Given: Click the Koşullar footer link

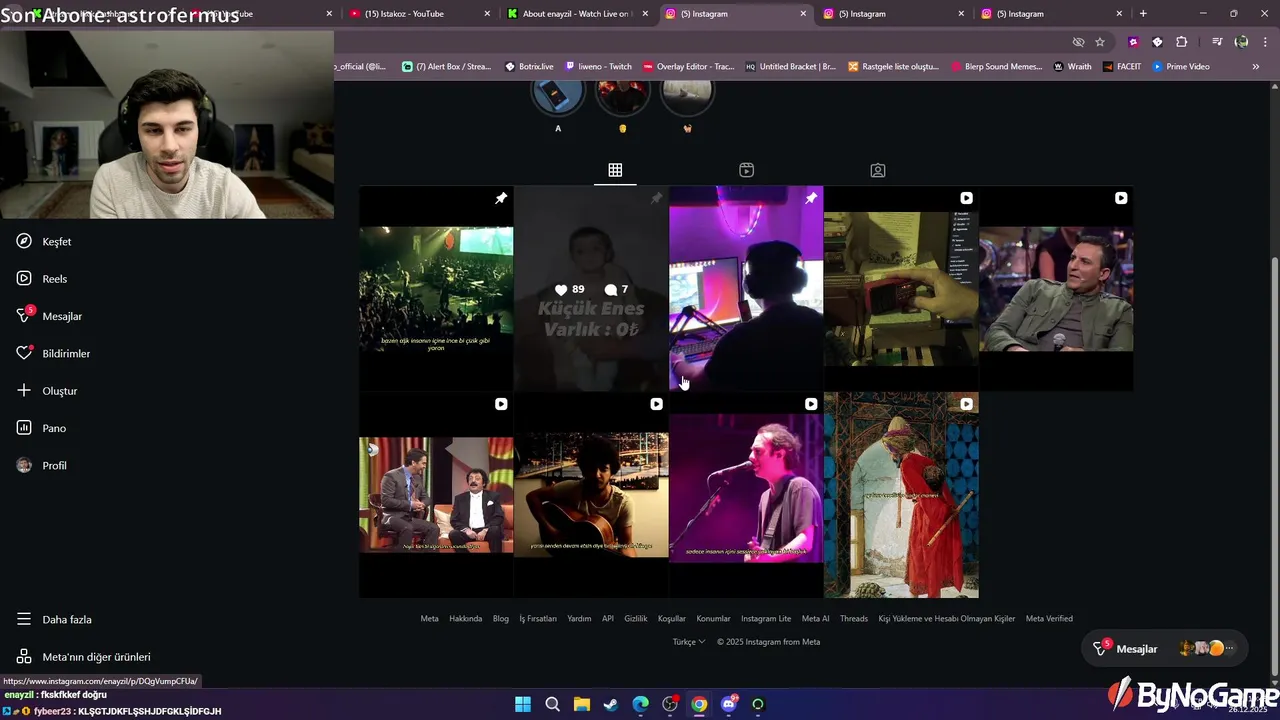Looking at the screenshot, I should click(x=672, y=618).
